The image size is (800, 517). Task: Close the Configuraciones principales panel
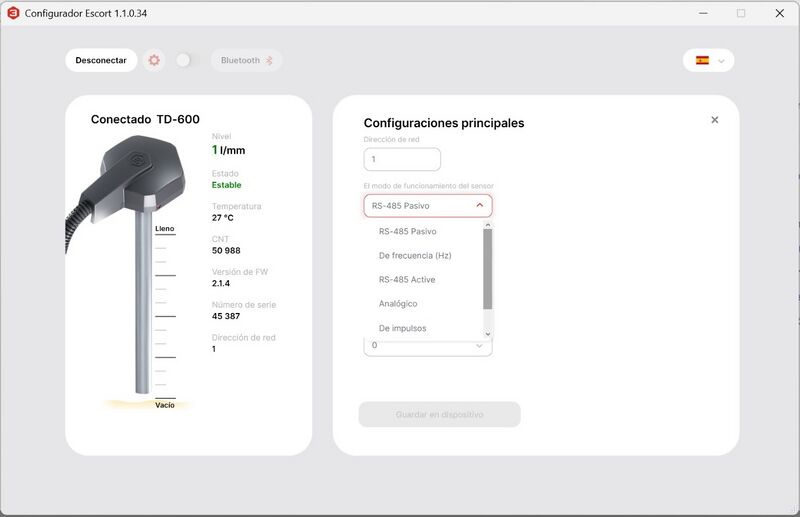(714, 119)
